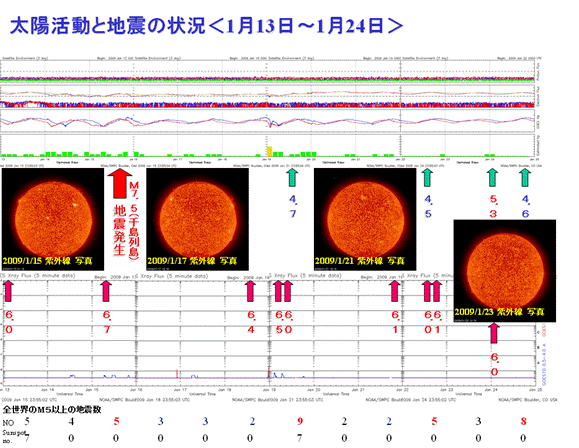
Task: Open the 2009/1/15 ultraviolet sun image
Action: [53, 219]
